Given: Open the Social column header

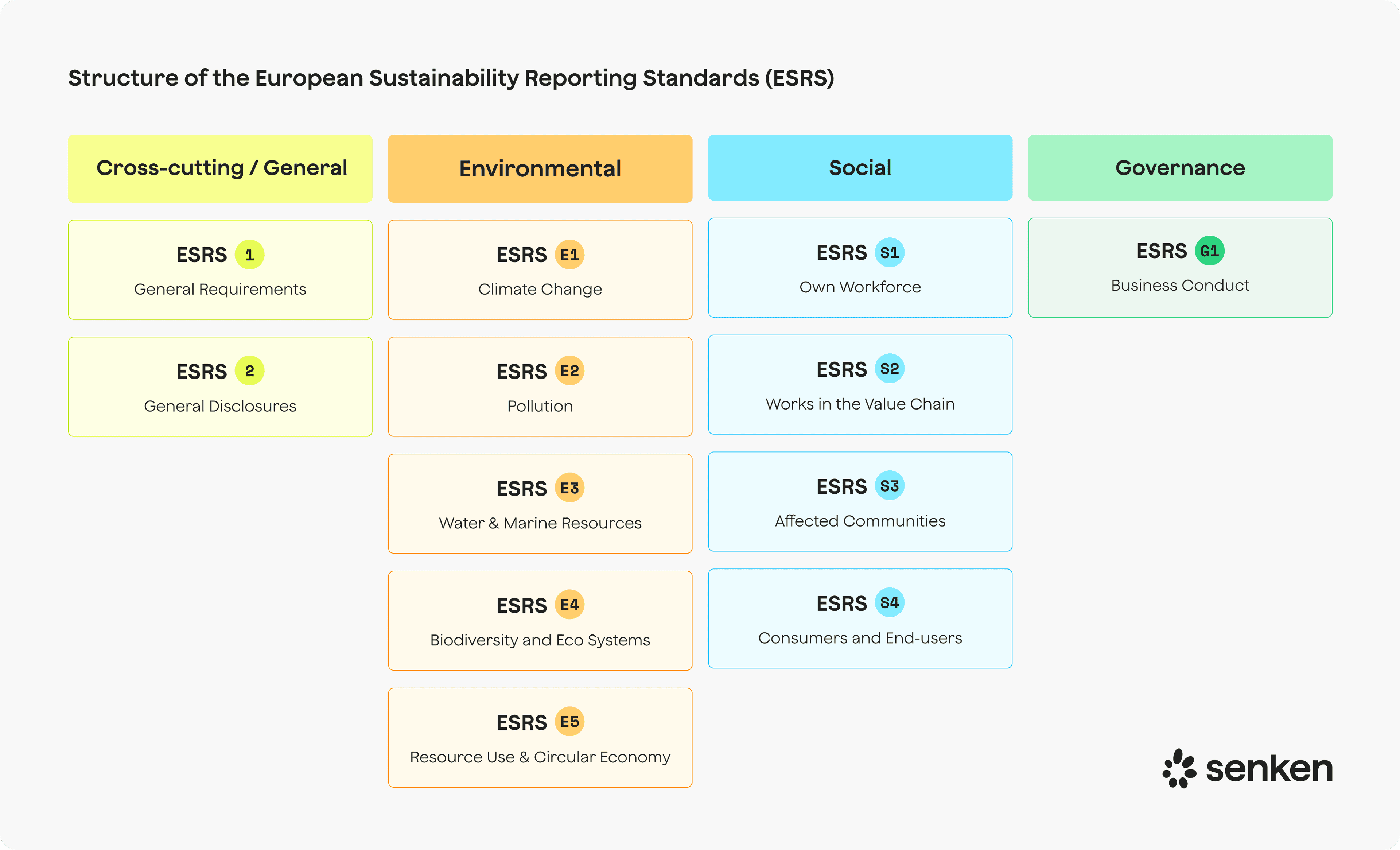Looking at the screenshot, I should pos(860,168).
